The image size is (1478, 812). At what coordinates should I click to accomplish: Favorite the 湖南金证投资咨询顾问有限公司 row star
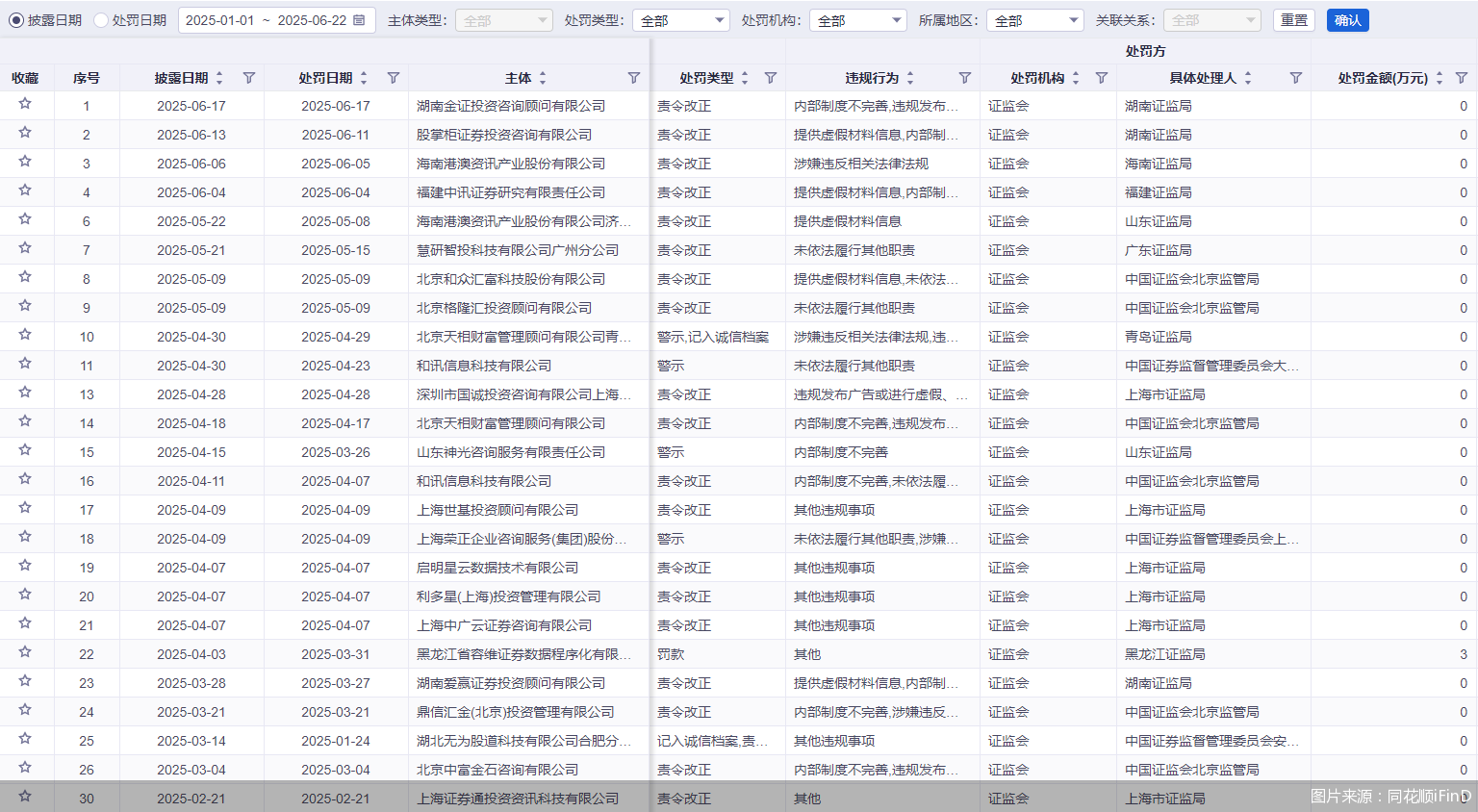(25, 104)
